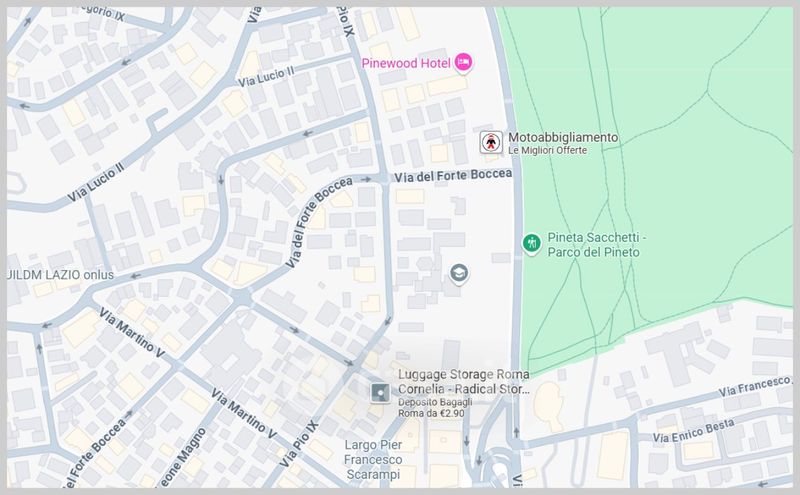Select Largo Pier Francesco Scarampi label
800x495 pixels.
click(x=373, y=460)
